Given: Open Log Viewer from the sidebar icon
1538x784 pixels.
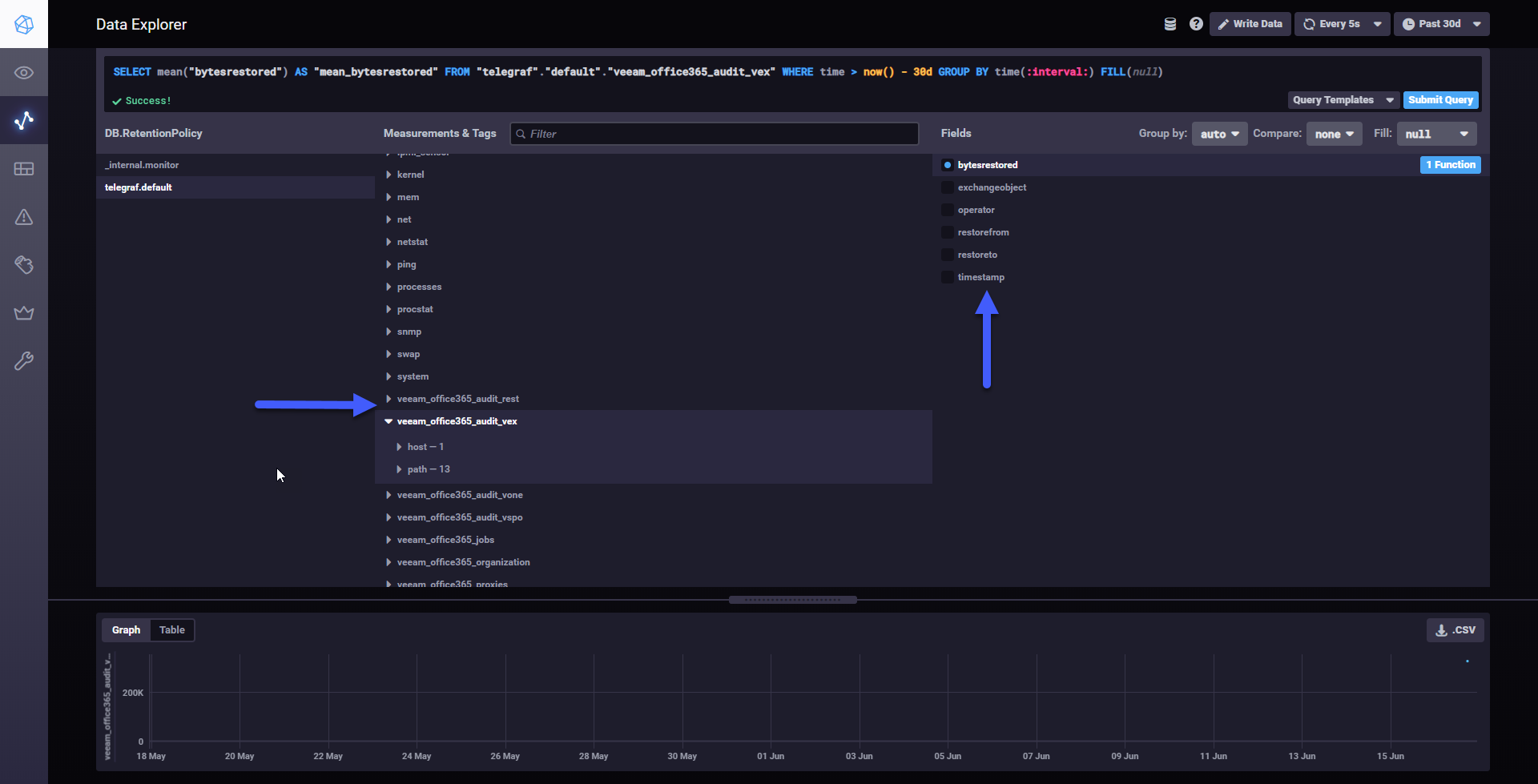Looking at the screenshot, I should (x=24, y=265).
